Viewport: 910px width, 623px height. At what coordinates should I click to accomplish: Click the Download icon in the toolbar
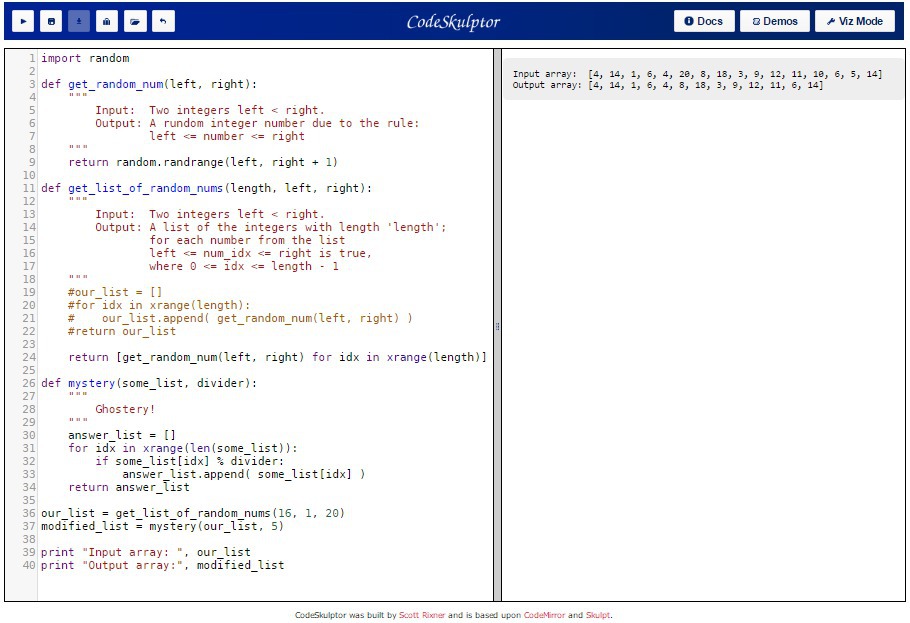(79, 21)
